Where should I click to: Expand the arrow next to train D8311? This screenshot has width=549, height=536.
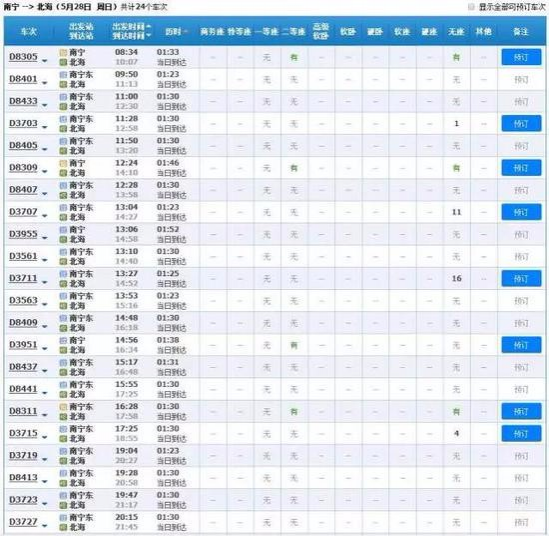pyautogui.click(x=44, y=416)
